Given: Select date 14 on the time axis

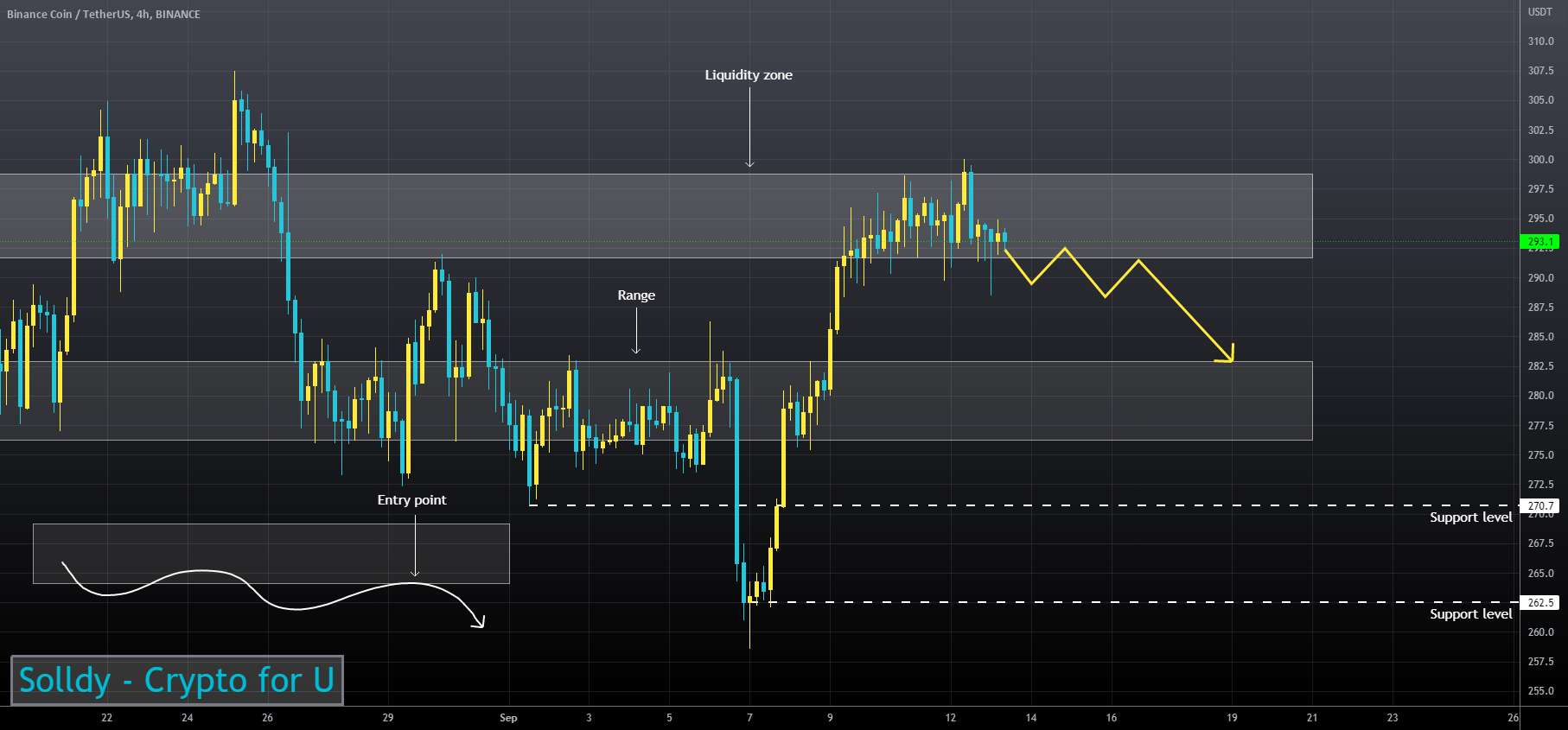Looking at the screenshot, I should (x=1031, y=718).
